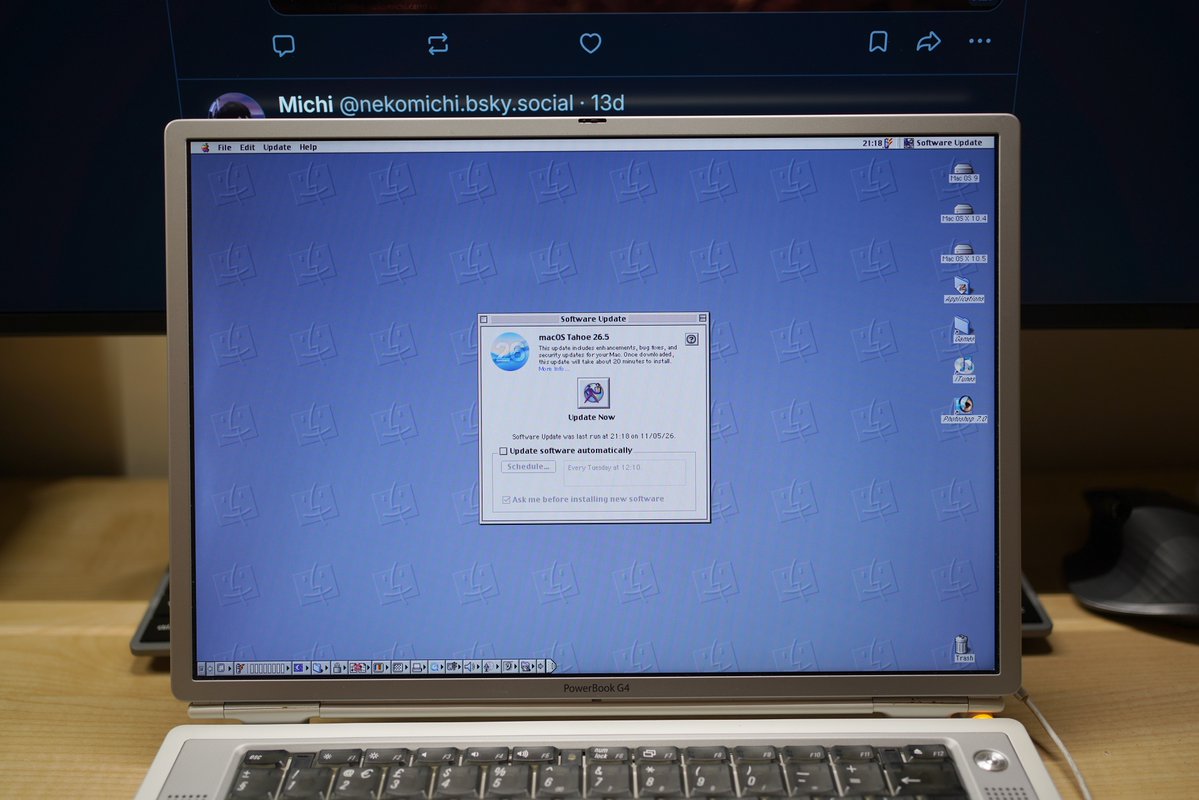Select the Mac OS 9 disk icon

[963, 172]
